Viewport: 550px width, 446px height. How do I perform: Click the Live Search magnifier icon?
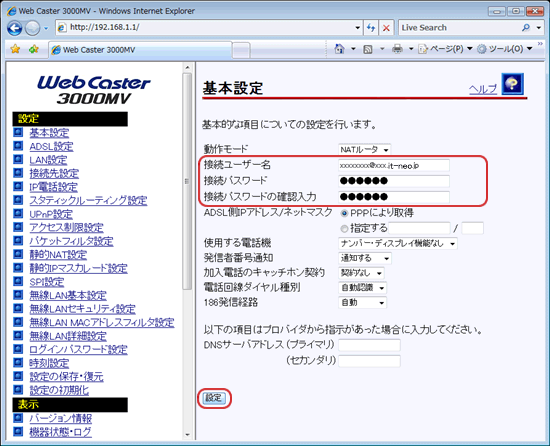tap(526, 27)
